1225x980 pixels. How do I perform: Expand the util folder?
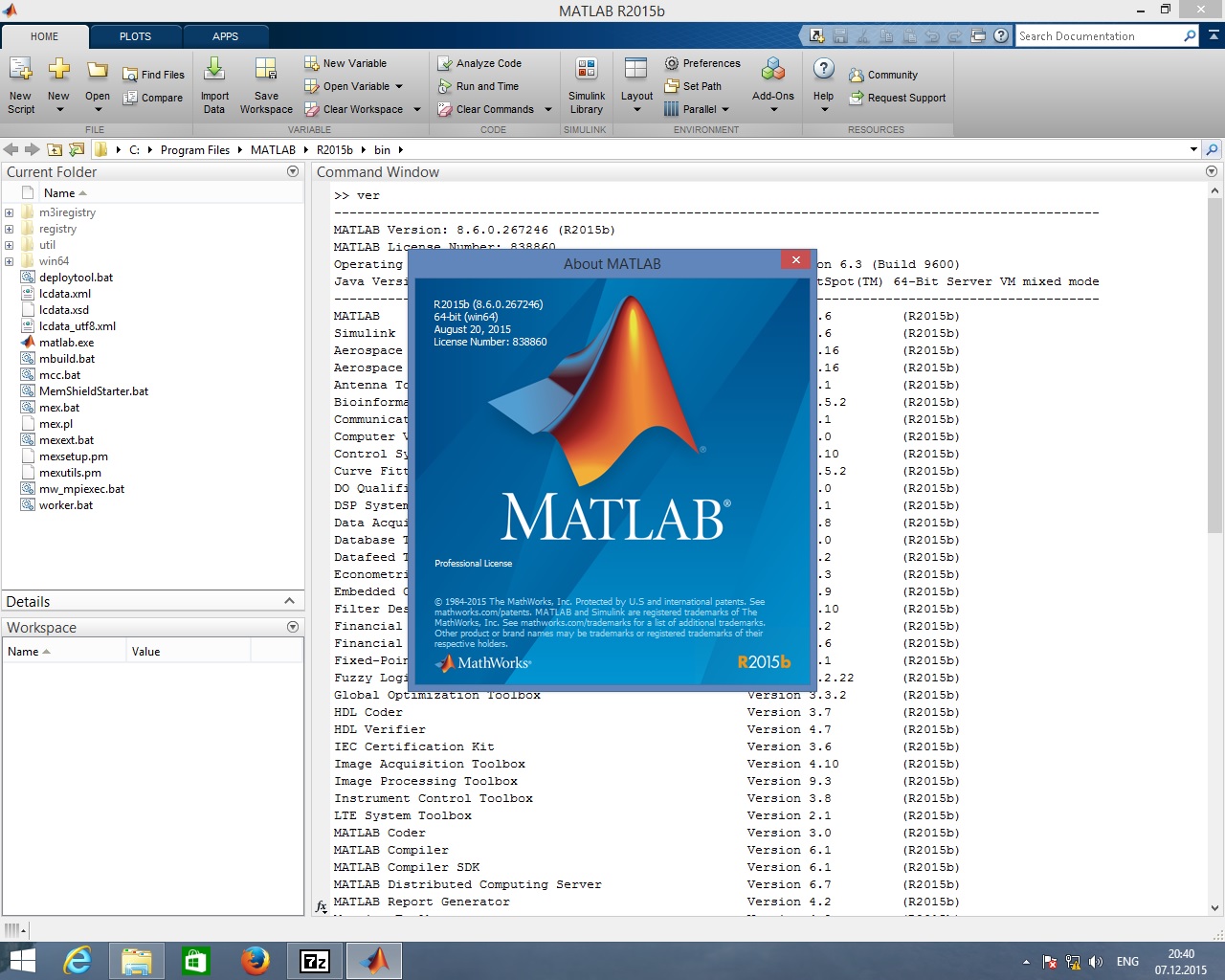pyautogui.click(x=9, y=245)
